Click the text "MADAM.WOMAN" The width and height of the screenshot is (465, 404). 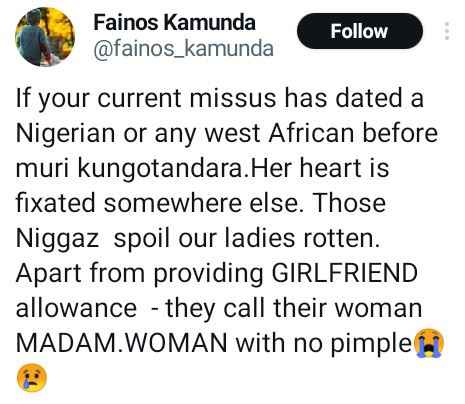click(122, 343)
